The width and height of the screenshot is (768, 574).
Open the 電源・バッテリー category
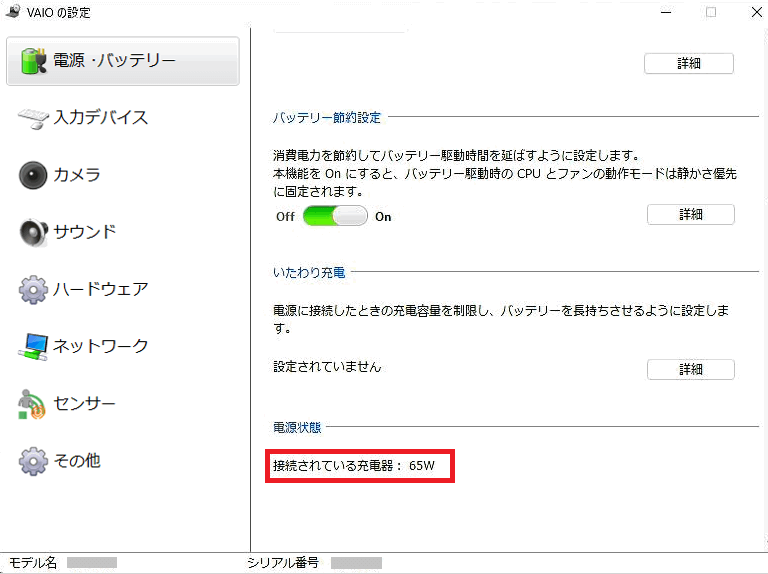click(123, 61)
